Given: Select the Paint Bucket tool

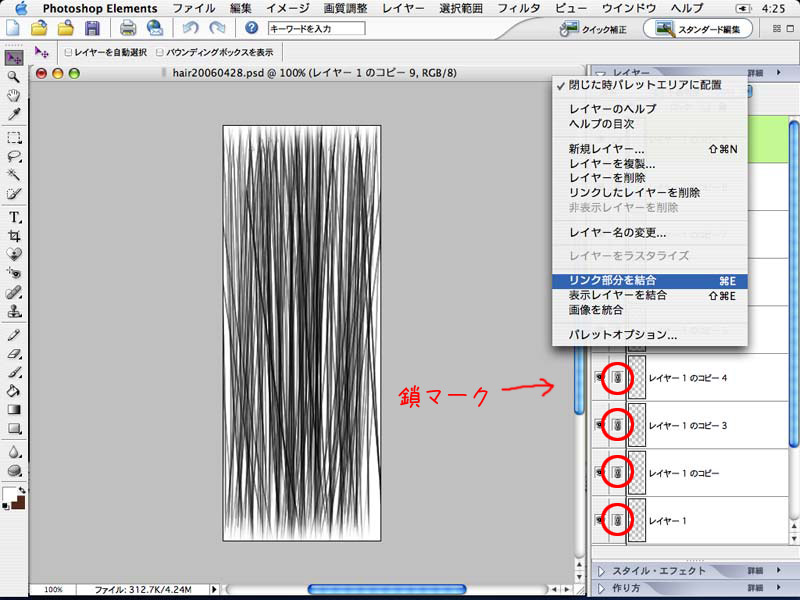Looking at the screenshot, I should [x=14, y=390].
